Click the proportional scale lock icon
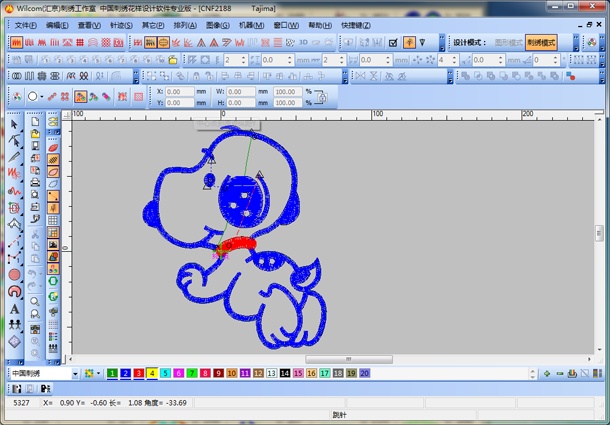This screenshot has width=610, height=425. 321,97
